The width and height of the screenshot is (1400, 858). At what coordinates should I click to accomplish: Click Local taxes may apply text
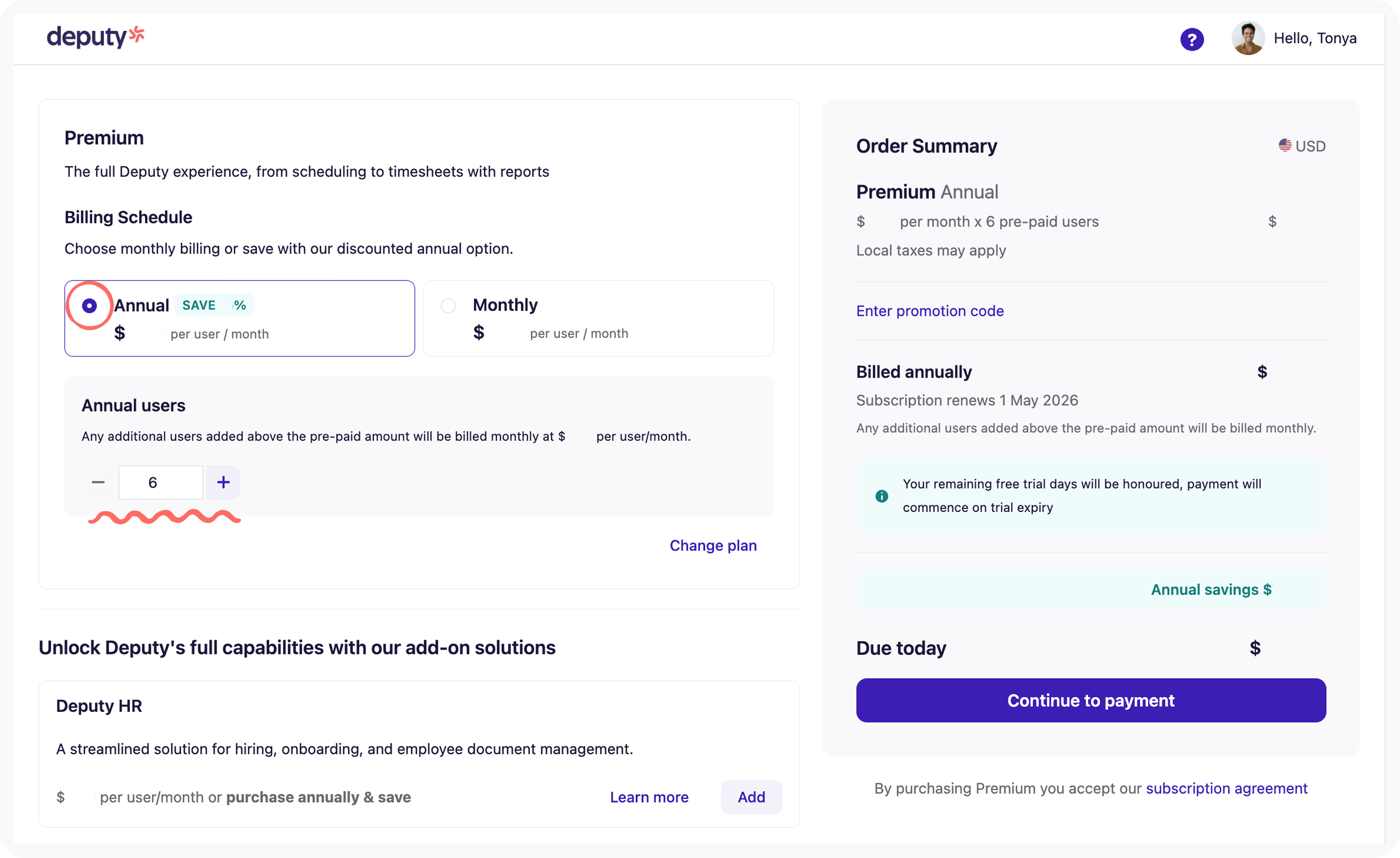931,250
